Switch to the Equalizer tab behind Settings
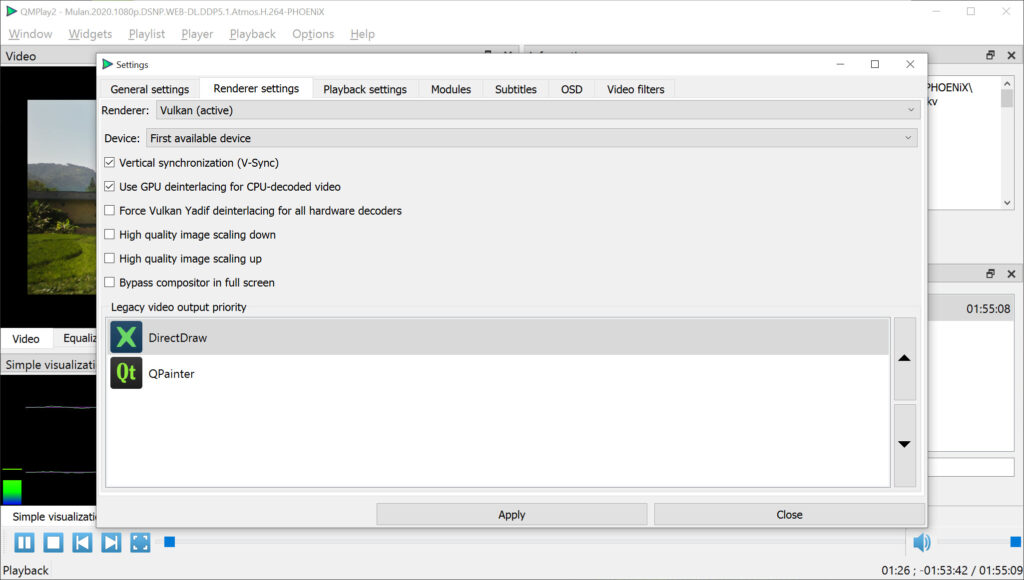The image size is (1024, 580). pos(74,338)
